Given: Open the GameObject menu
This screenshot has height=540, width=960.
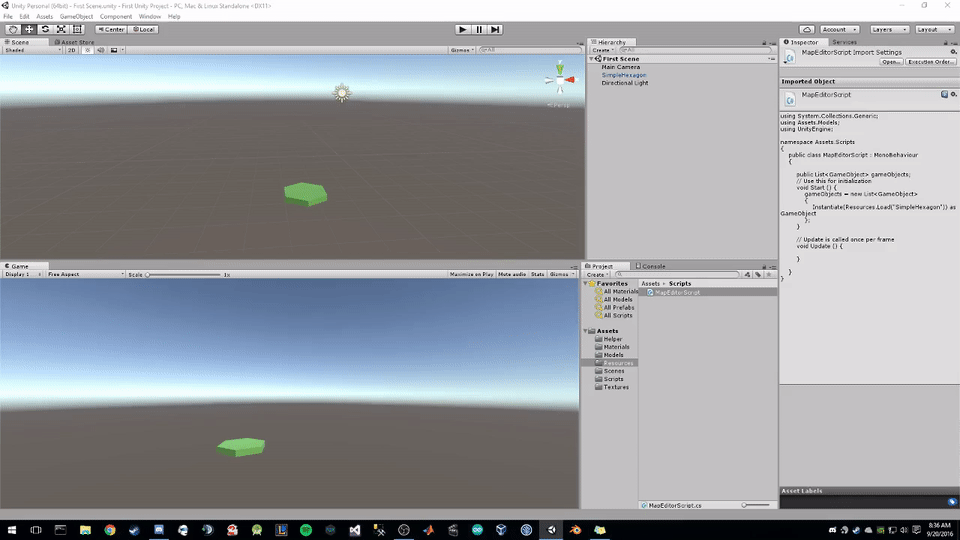Looking at the screenshot, I should tap(77, 17).
